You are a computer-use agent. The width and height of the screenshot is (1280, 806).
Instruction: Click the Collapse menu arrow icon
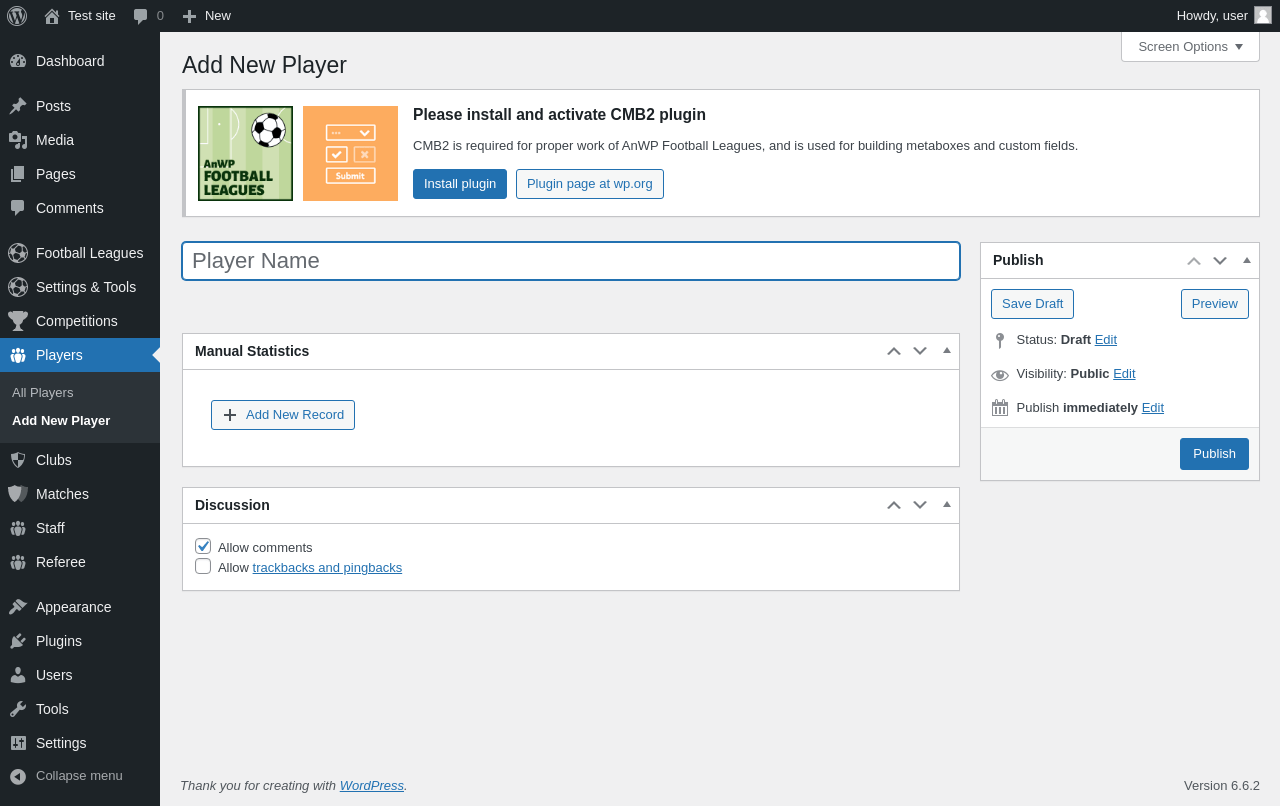coord(18,776)
